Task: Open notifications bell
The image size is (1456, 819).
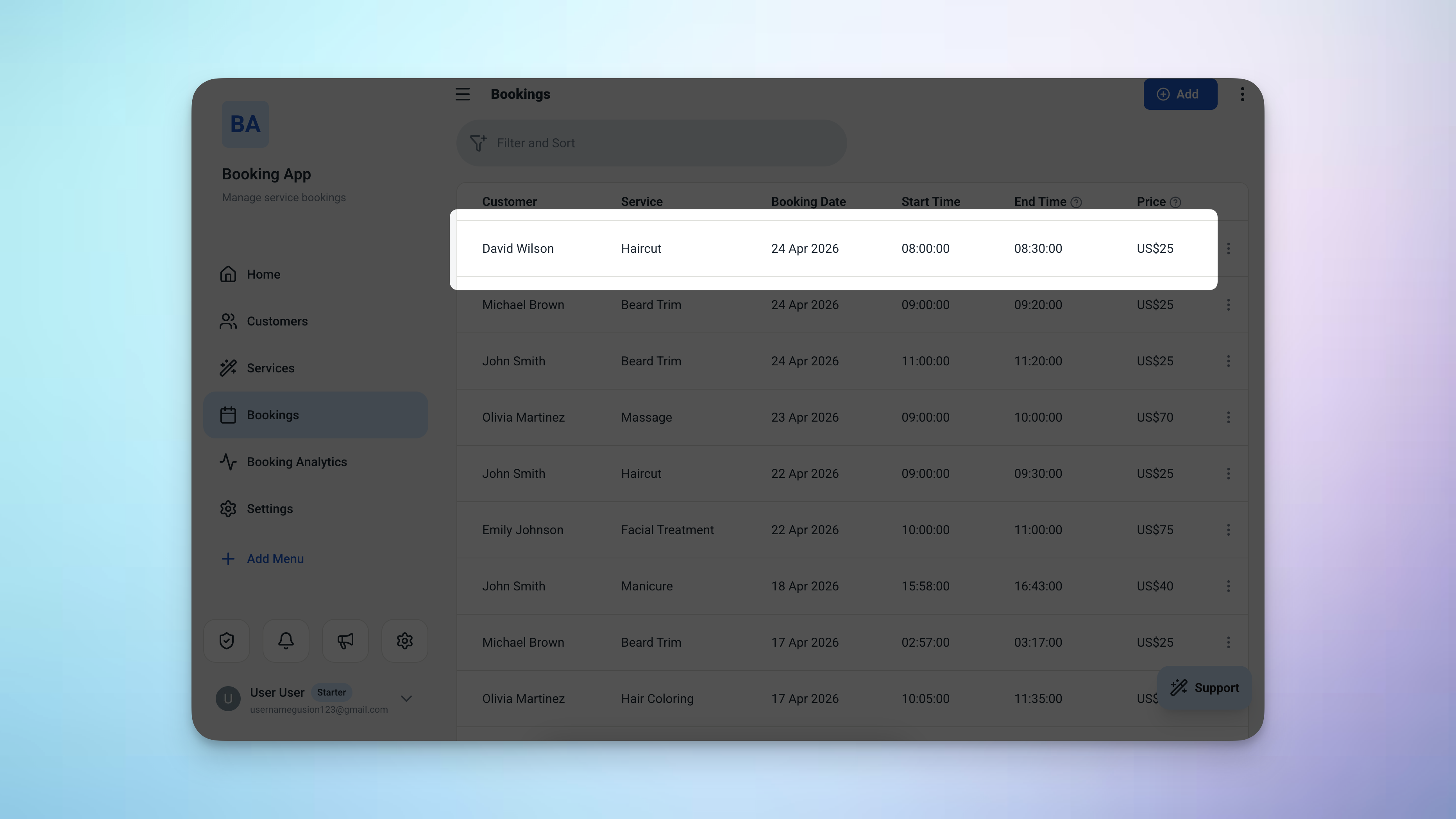Action: point(286,641)
